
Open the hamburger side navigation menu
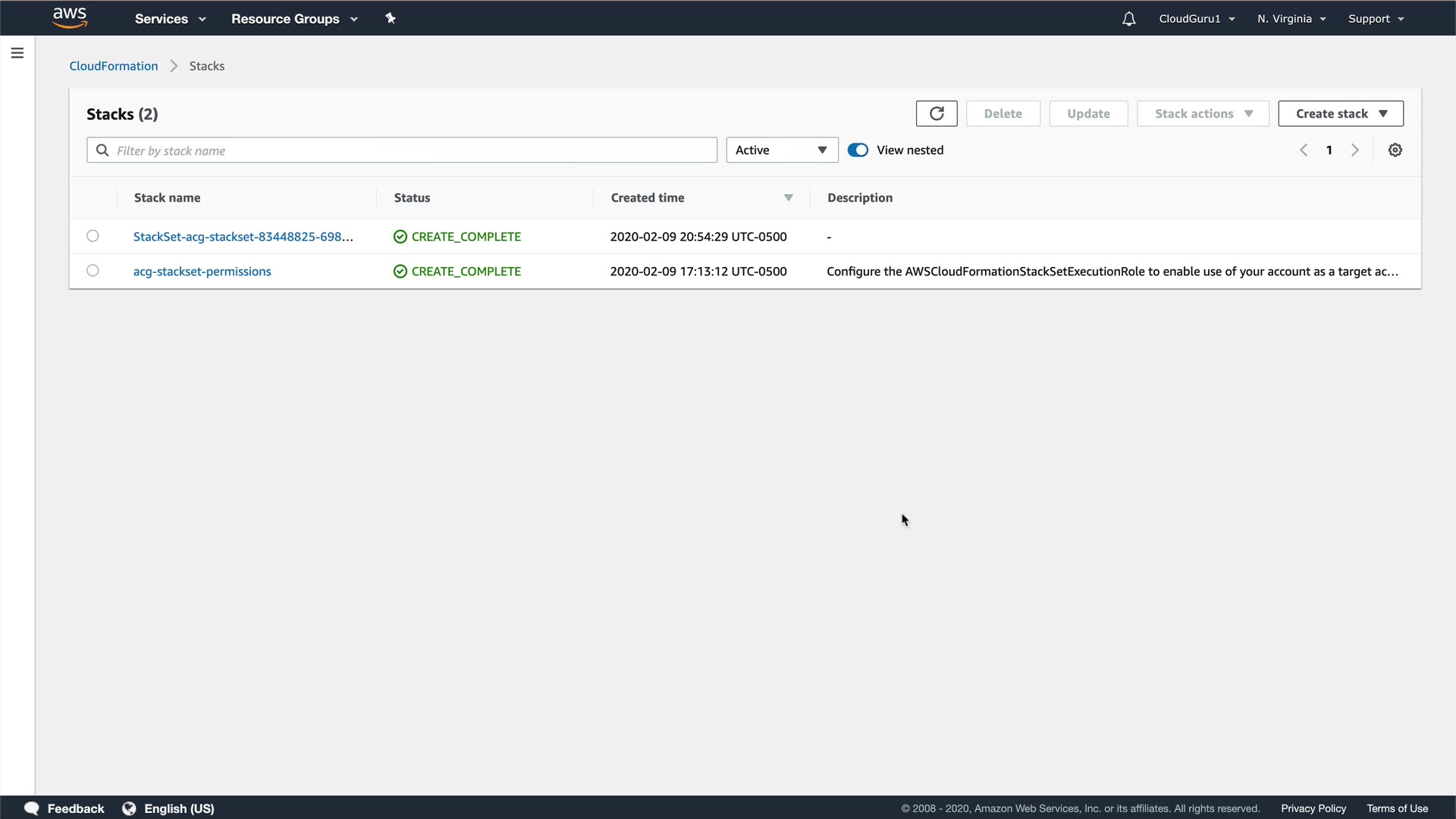point(17,53)
